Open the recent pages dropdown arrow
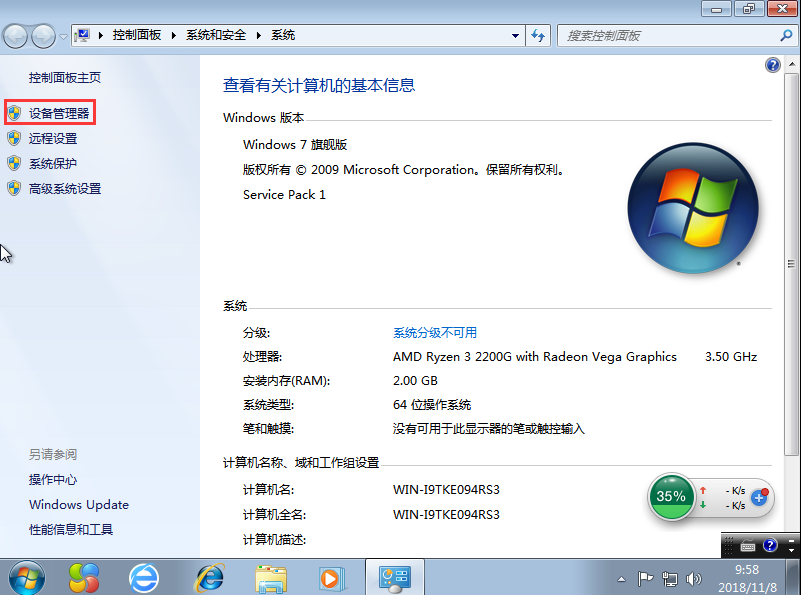This screenshot has height=595, width=801. (x=63, y=37)
